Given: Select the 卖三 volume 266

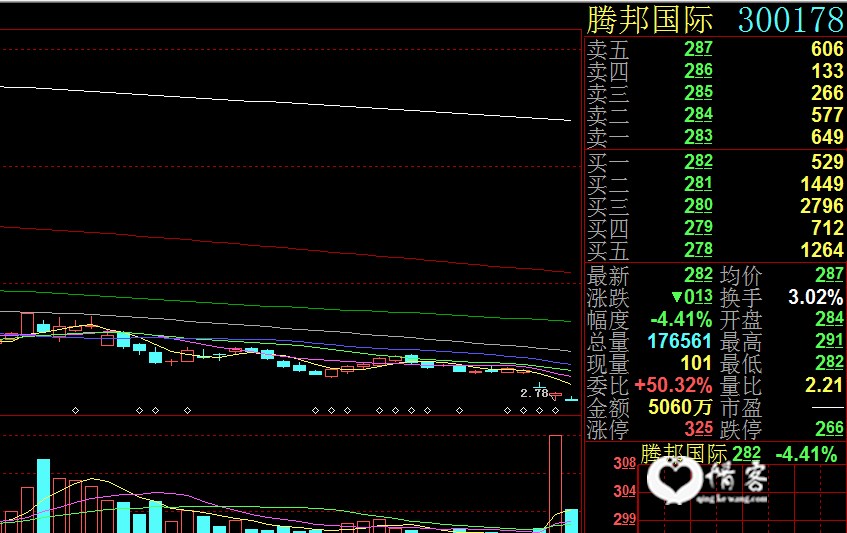Looking at the screenshot, I should [827, 93].
